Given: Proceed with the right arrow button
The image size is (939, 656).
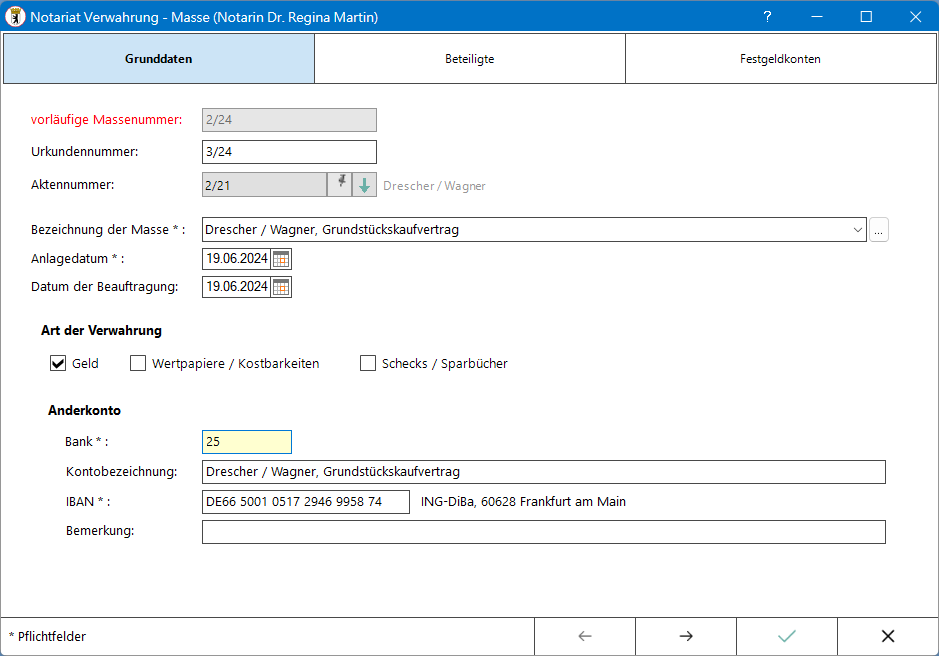Looking at the screenshot, I should tap(686, 636).
